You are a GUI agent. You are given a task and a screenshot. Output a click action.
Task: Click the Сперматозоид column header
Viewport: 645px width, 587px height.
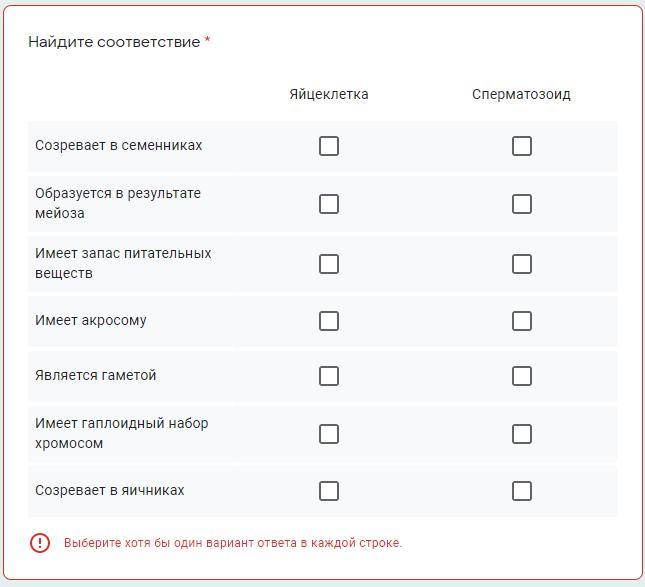pos(521,94)
